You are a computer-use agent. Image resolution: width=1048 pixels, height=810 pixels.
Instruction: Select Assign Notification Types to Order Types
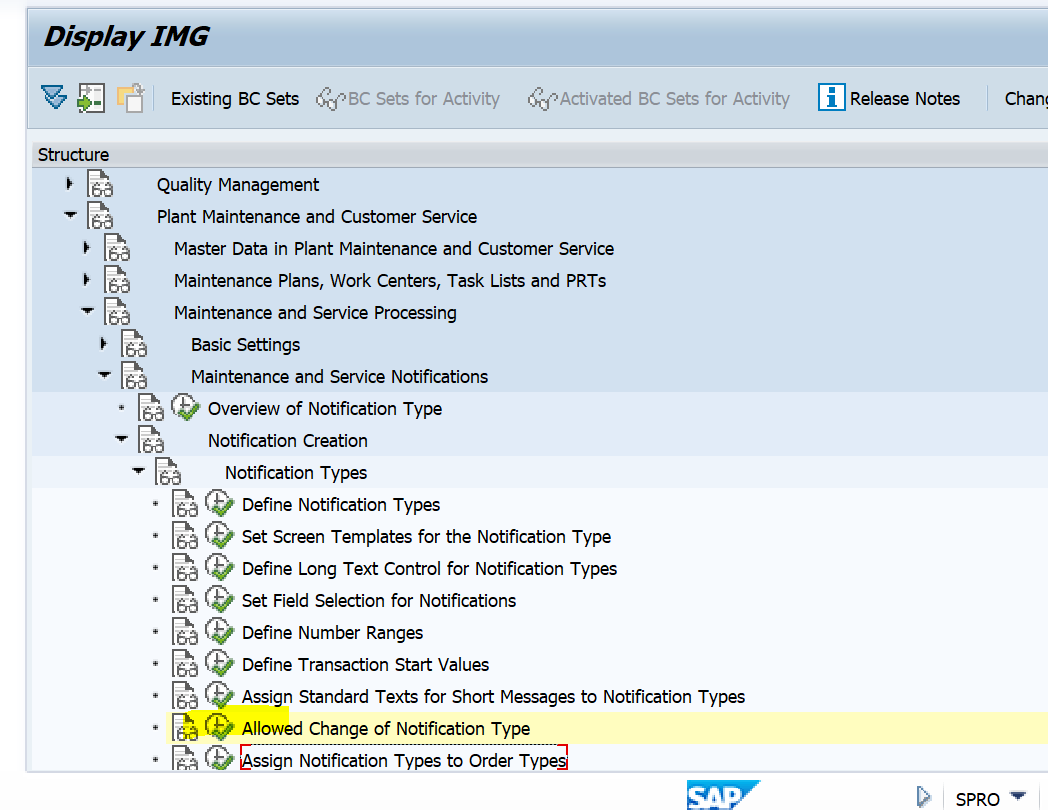(x=402, y=760)
